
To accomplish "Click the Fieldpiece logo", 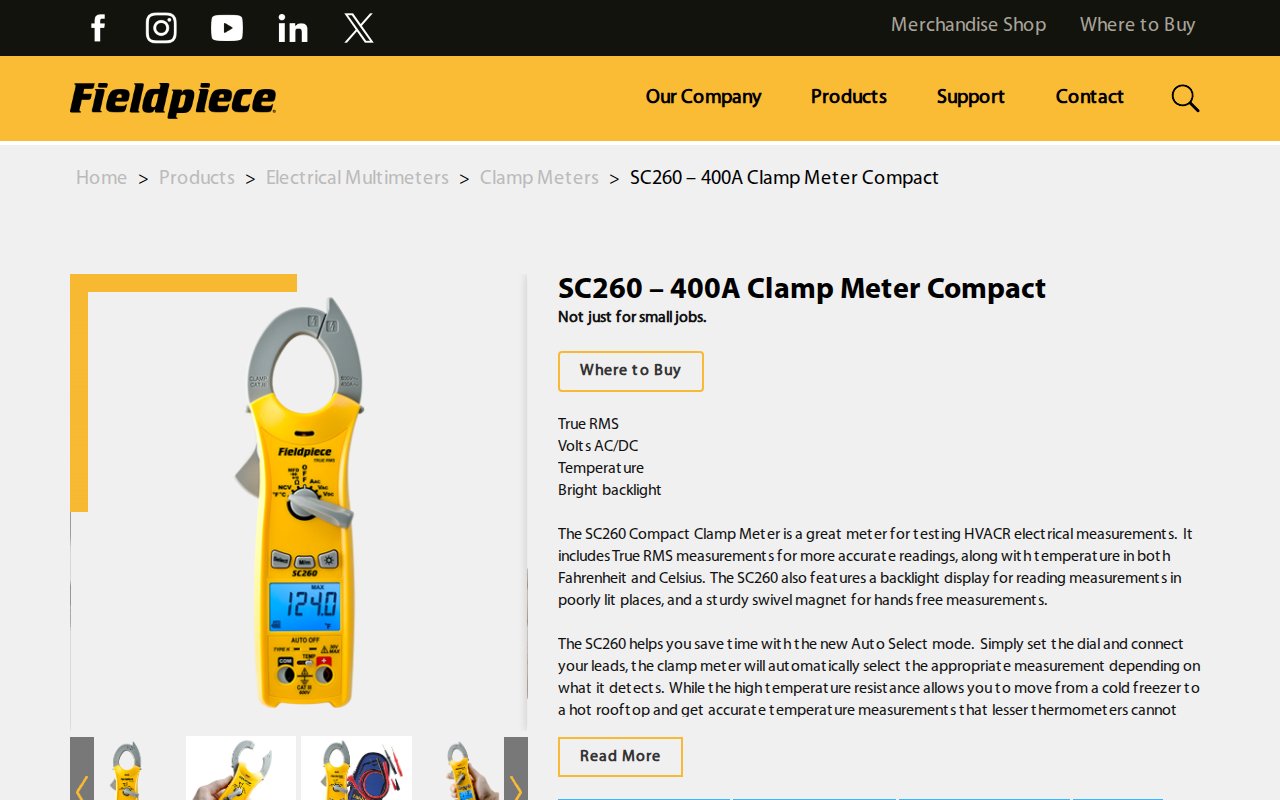I will click(x=173, y=99).
